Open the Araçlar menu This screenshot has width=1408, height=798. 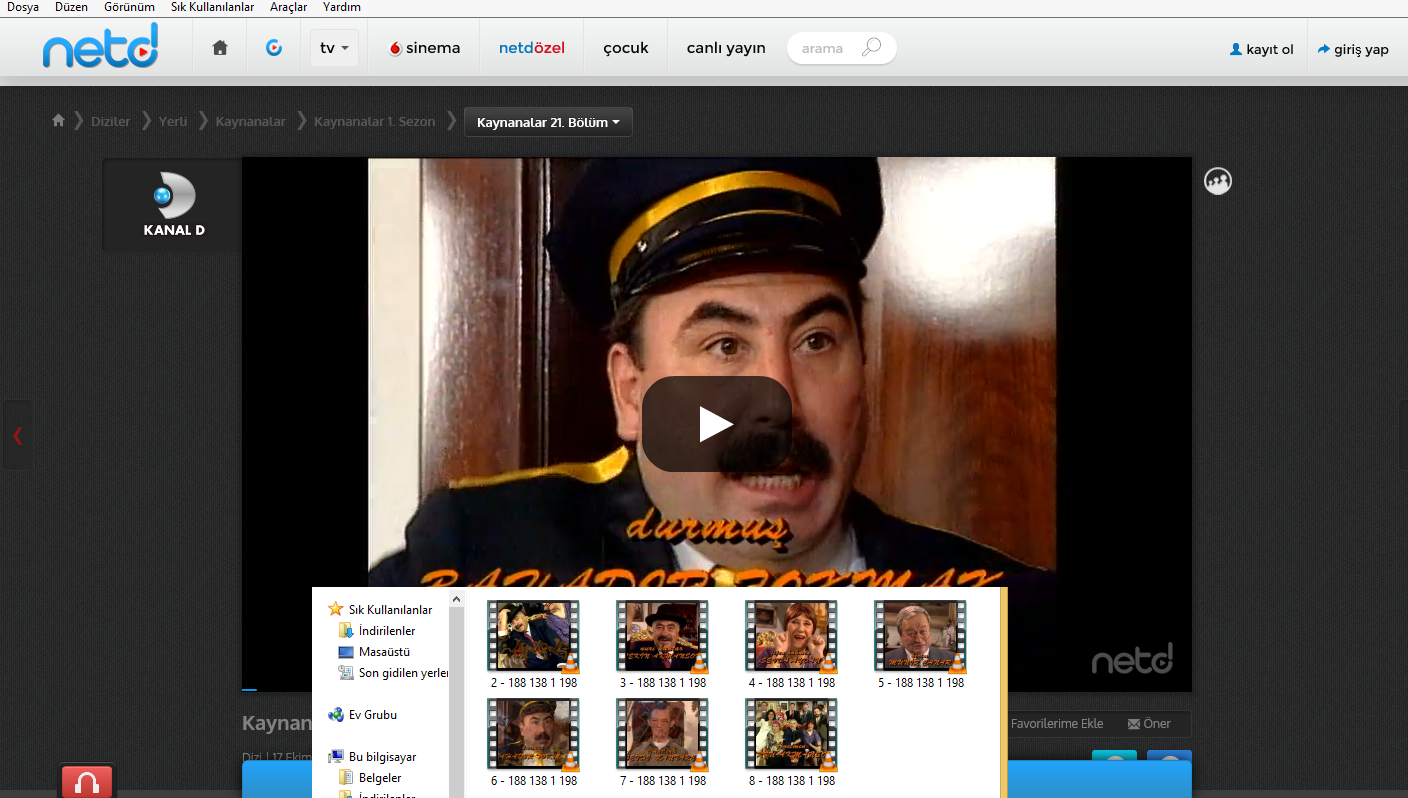(x=288, y=7)
